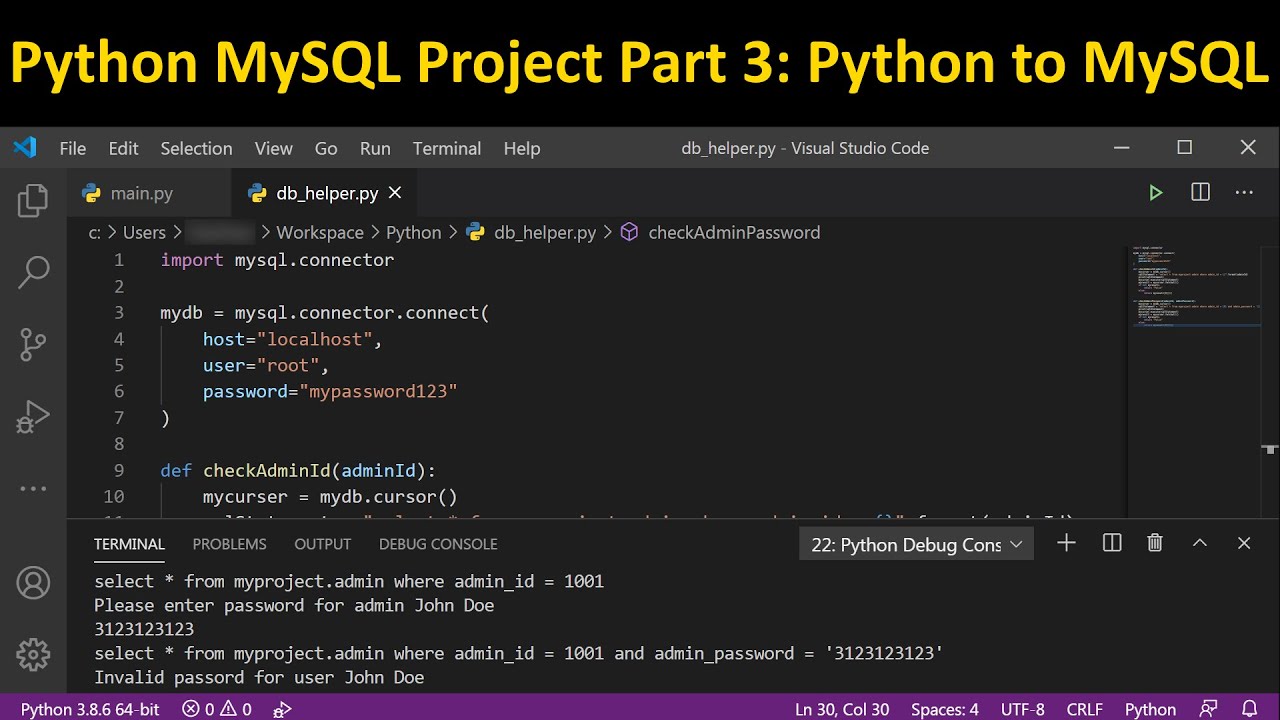Switch to DEBUG CONSOLE panel tab
The width and height of the screenshot is (1280, 720).
438,544
